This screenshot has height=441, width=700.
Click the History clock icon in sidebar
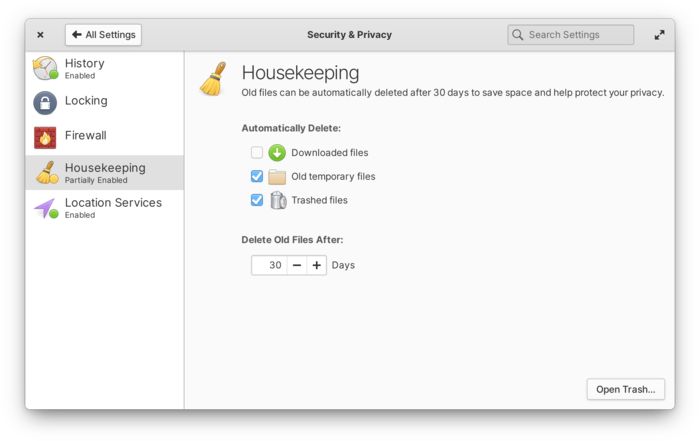click(45, 68)
